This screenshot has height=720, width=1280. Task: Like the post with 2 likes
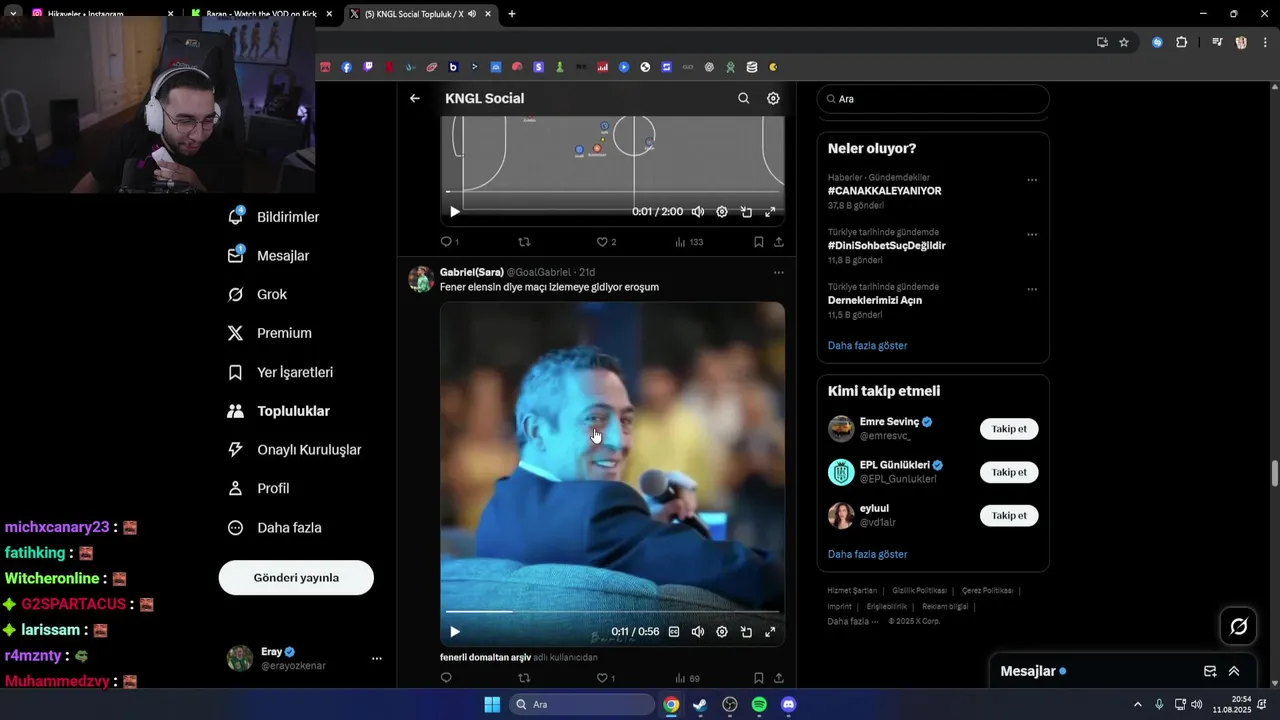(x=606, y=242)
